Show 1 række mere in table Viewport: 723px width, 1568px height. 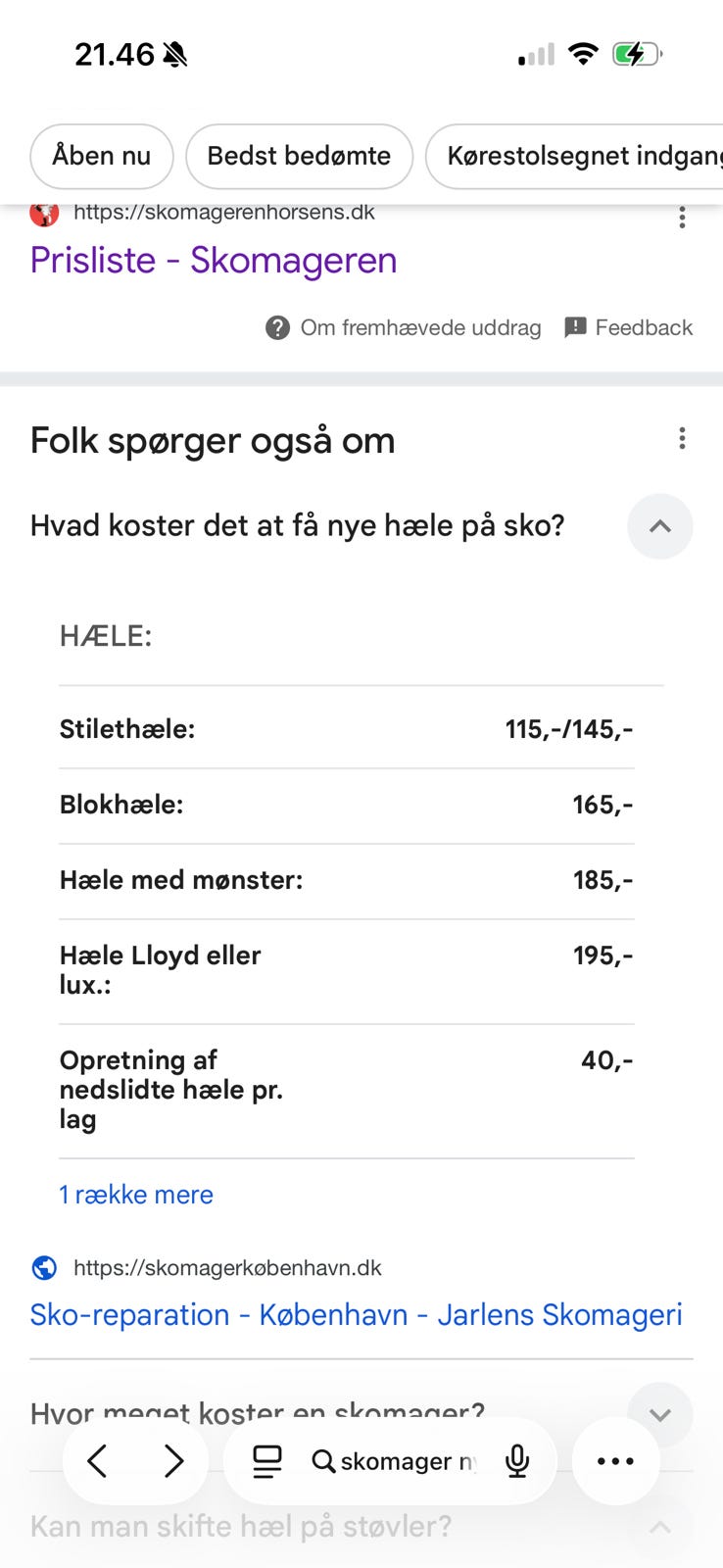[x=136, y=1195]
